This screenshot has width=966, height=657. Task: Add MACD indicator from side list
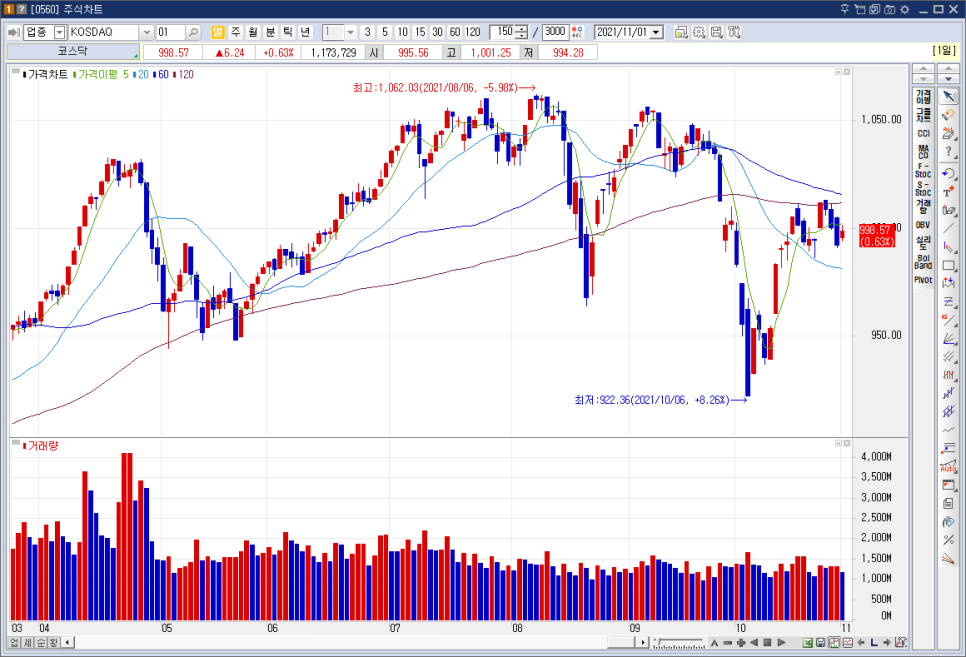click(x=923, y=152)
